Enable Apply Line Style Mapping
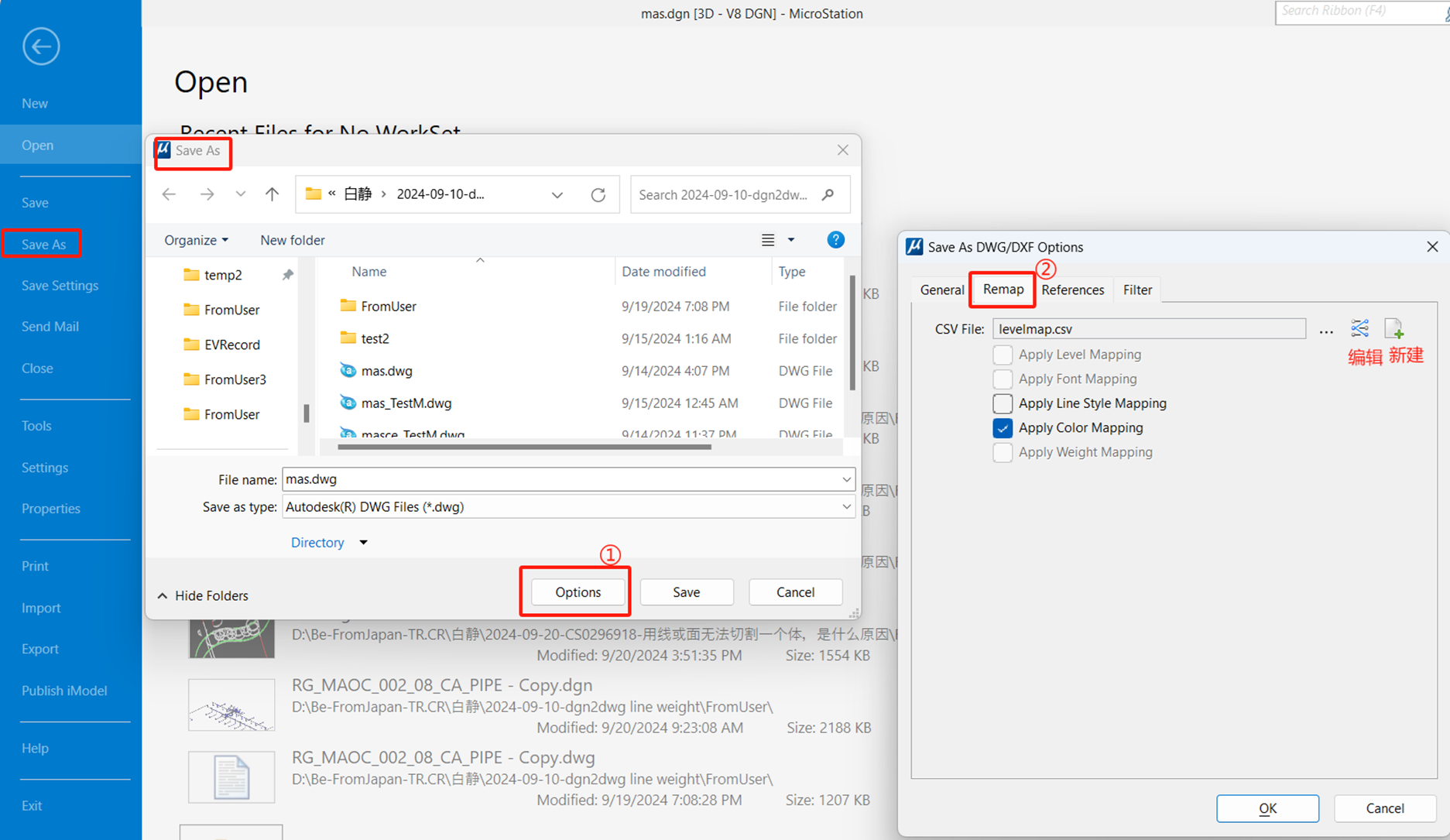The image size is (1450, 840). click(1003, 403)
